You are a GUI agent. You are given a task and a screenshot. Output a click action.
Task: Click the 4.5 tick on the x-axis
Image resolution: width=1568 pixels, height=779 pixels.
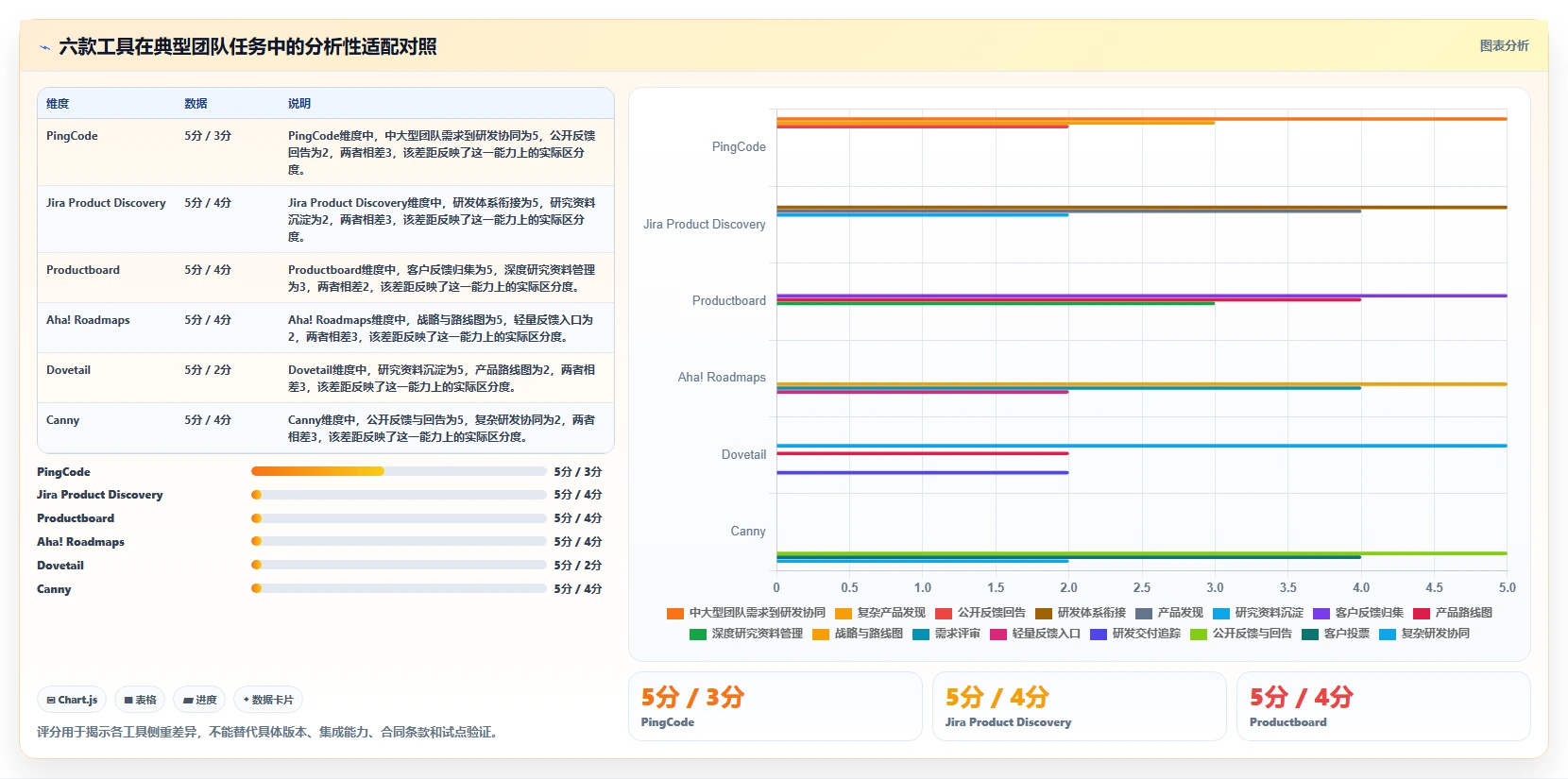tap(1434, 587)
